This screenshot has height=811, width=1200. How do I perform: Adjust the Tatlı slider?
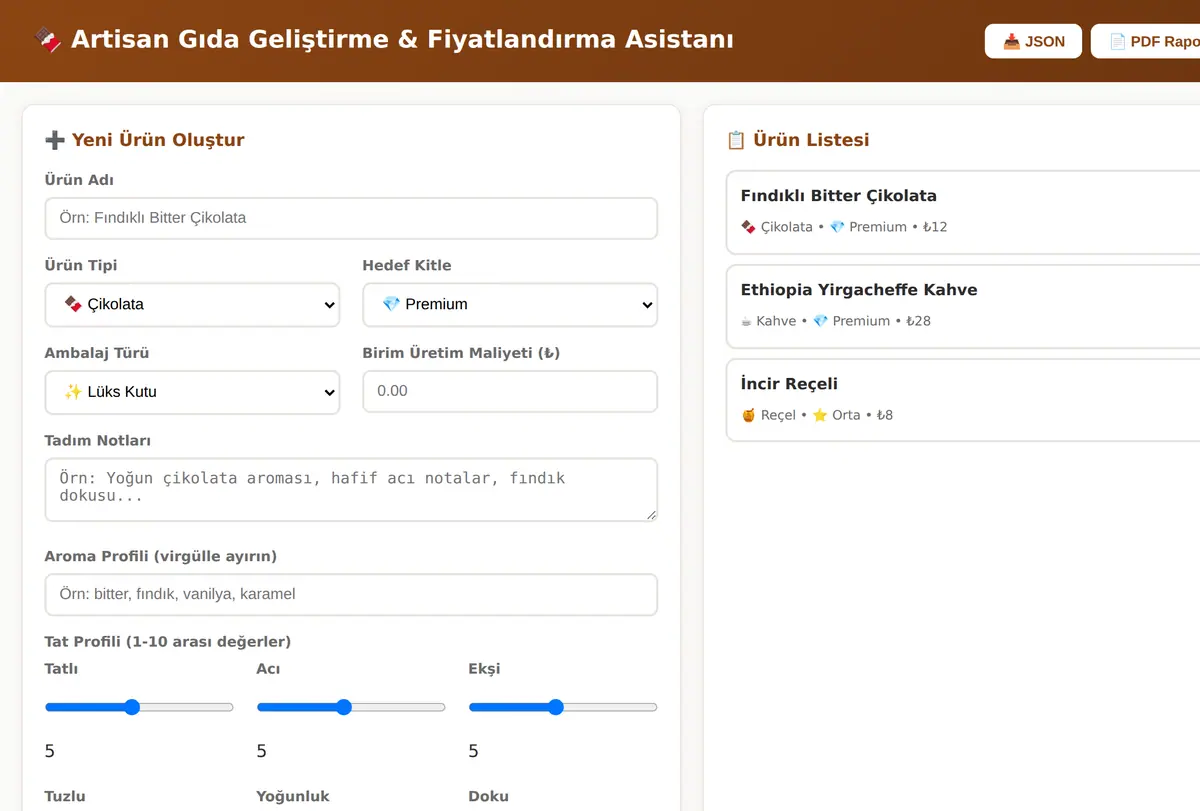(139, 707)
